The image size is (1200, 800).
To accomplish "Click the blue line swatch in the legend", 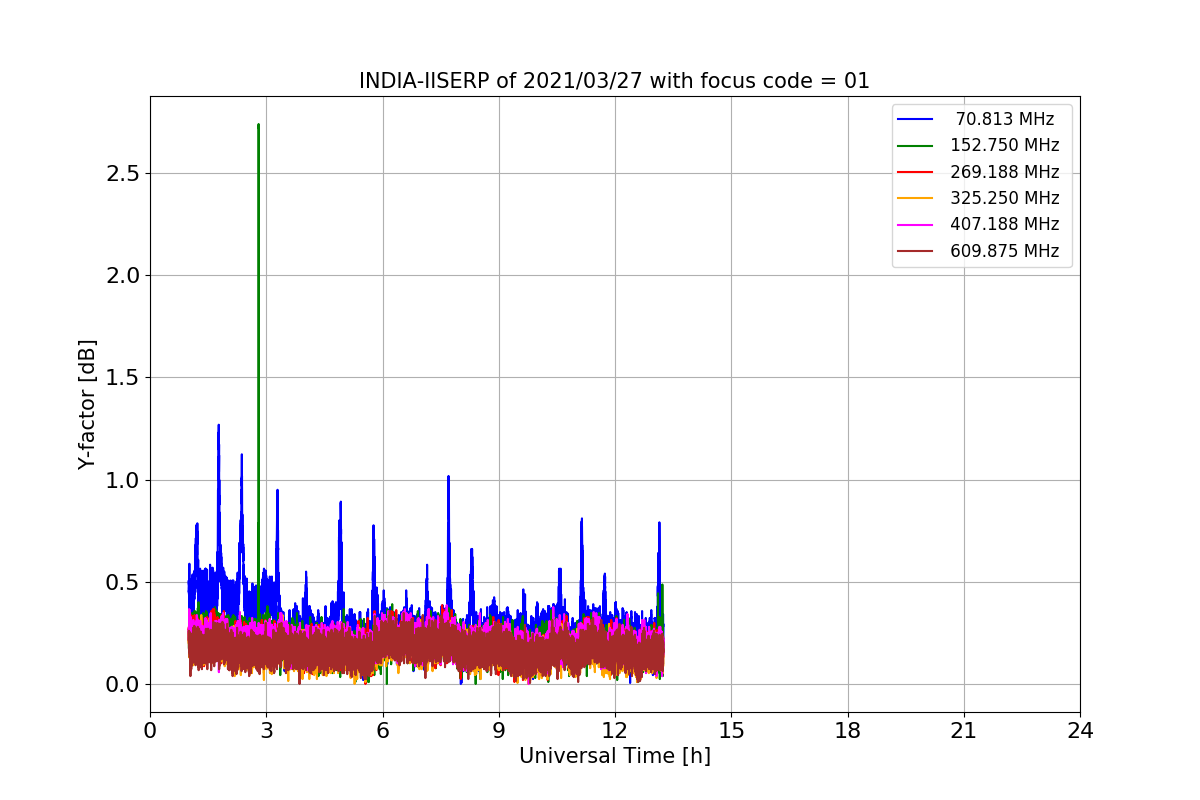I will click(x=916, y=119).
